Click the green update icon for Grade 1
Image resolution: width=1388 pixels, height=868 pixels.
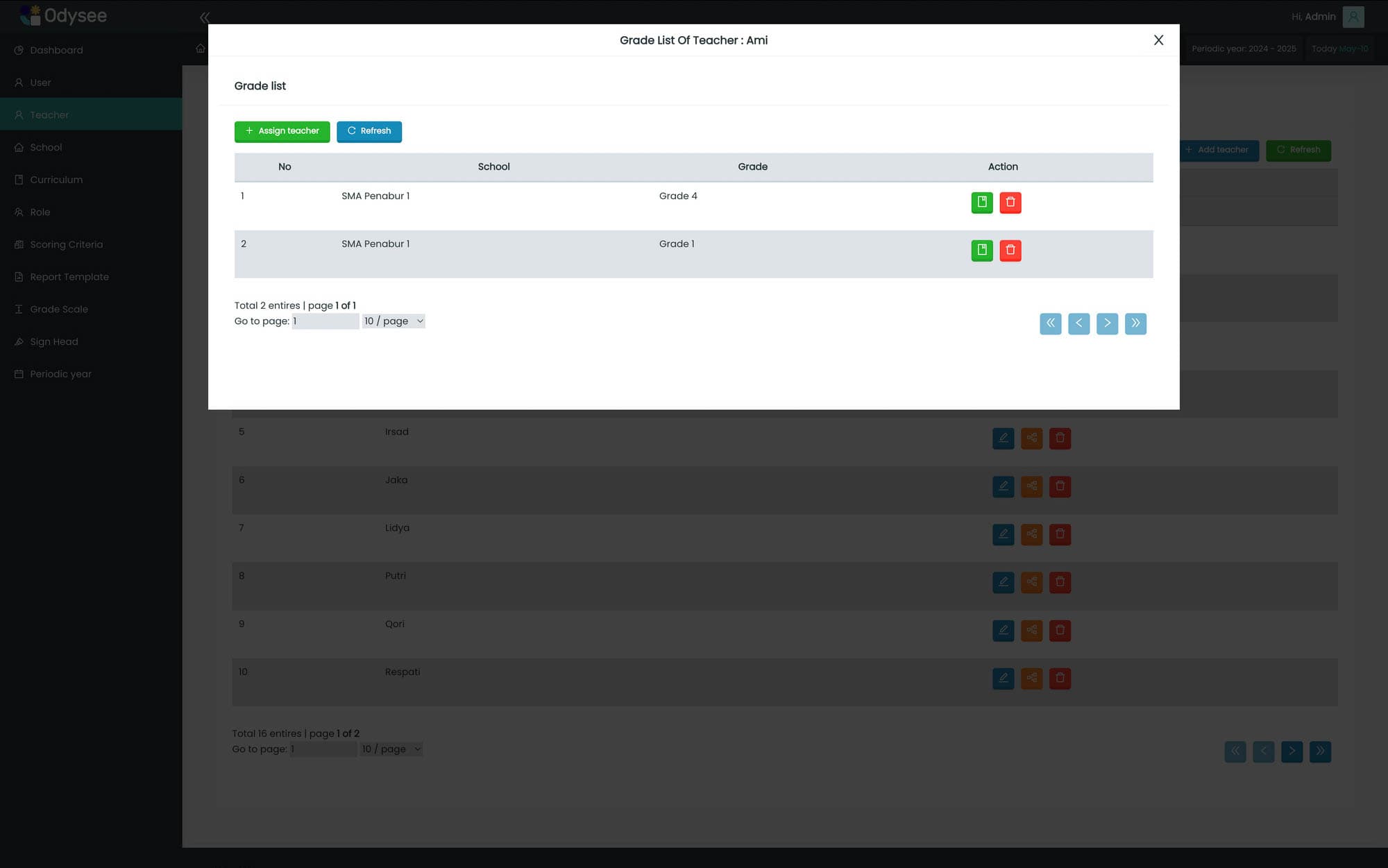point(981,250)
